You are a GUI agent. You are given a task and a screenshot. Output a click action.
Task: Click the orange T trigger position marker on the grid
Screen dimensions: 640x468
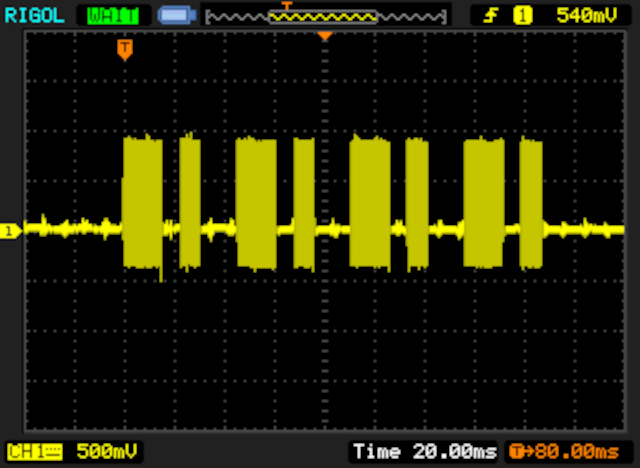coord(125,50)
